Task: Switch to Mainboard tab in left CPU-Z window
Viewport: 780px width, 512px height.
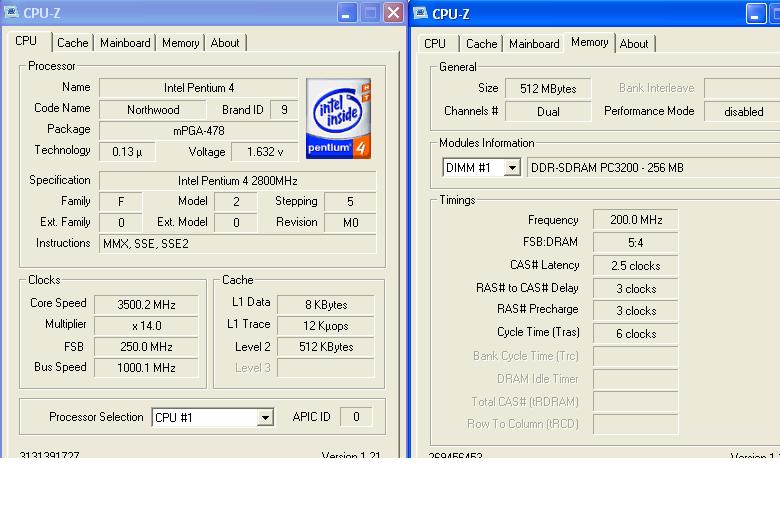Action: point(125,43)
